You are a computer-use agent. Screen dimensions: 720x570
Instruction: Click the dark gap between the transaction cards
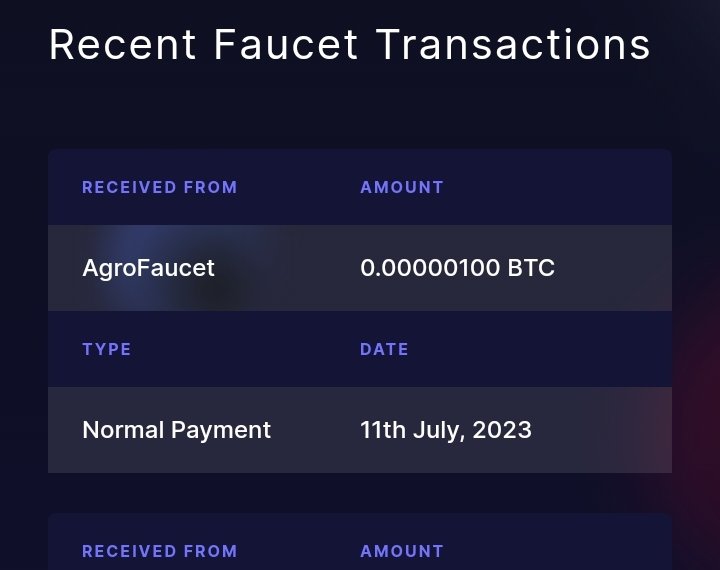click(360, 493)
